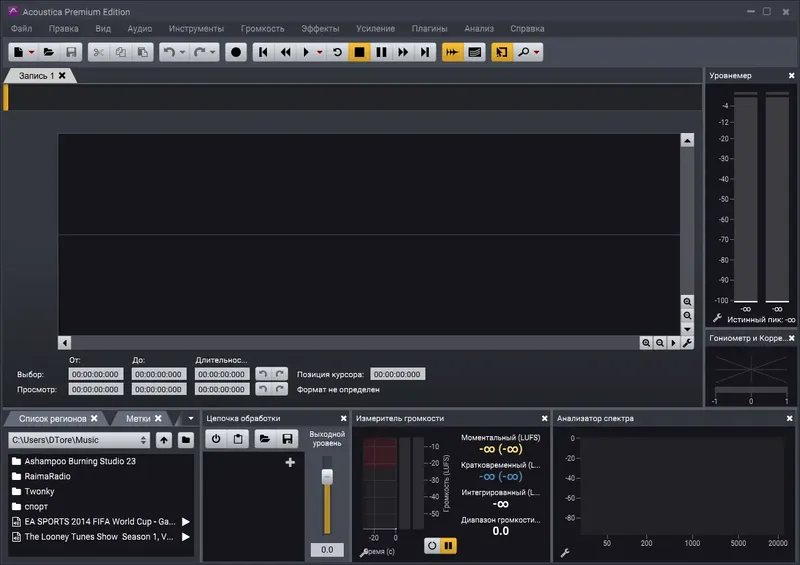Expand the redo history dropdown
The width and height of the screenshot is (800, 565).
coord(213,52)
